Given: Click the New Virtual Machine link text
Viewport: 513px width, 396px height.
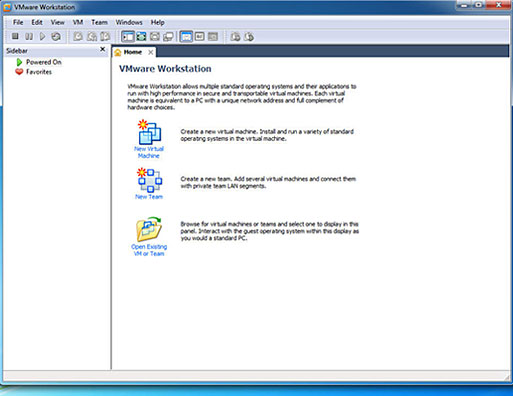Looking at the screenshot, I should click(x=149, y=152).
